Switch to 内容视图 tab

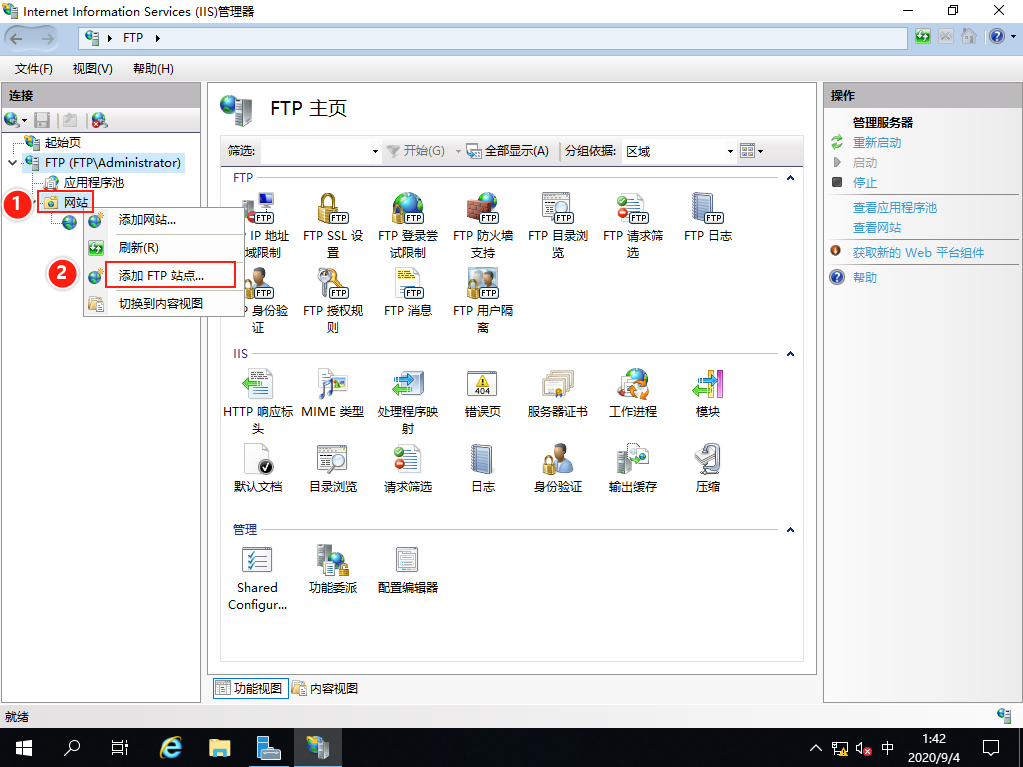[325, 688]
